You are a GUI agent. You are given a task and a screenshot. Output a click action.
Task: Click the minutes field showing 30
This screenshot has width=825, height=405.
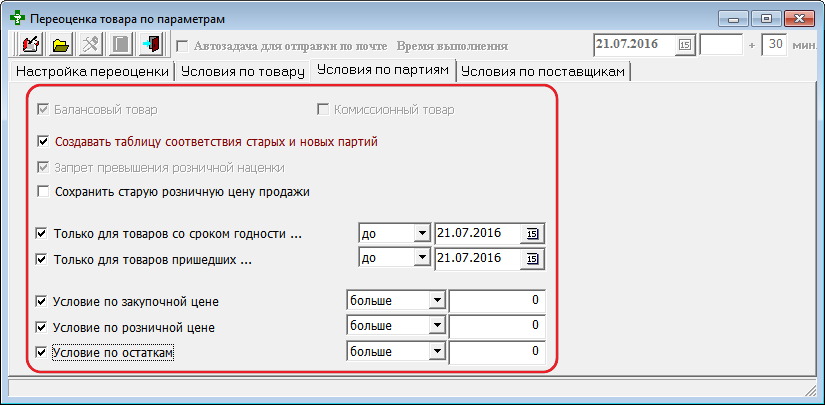point(774,45)
